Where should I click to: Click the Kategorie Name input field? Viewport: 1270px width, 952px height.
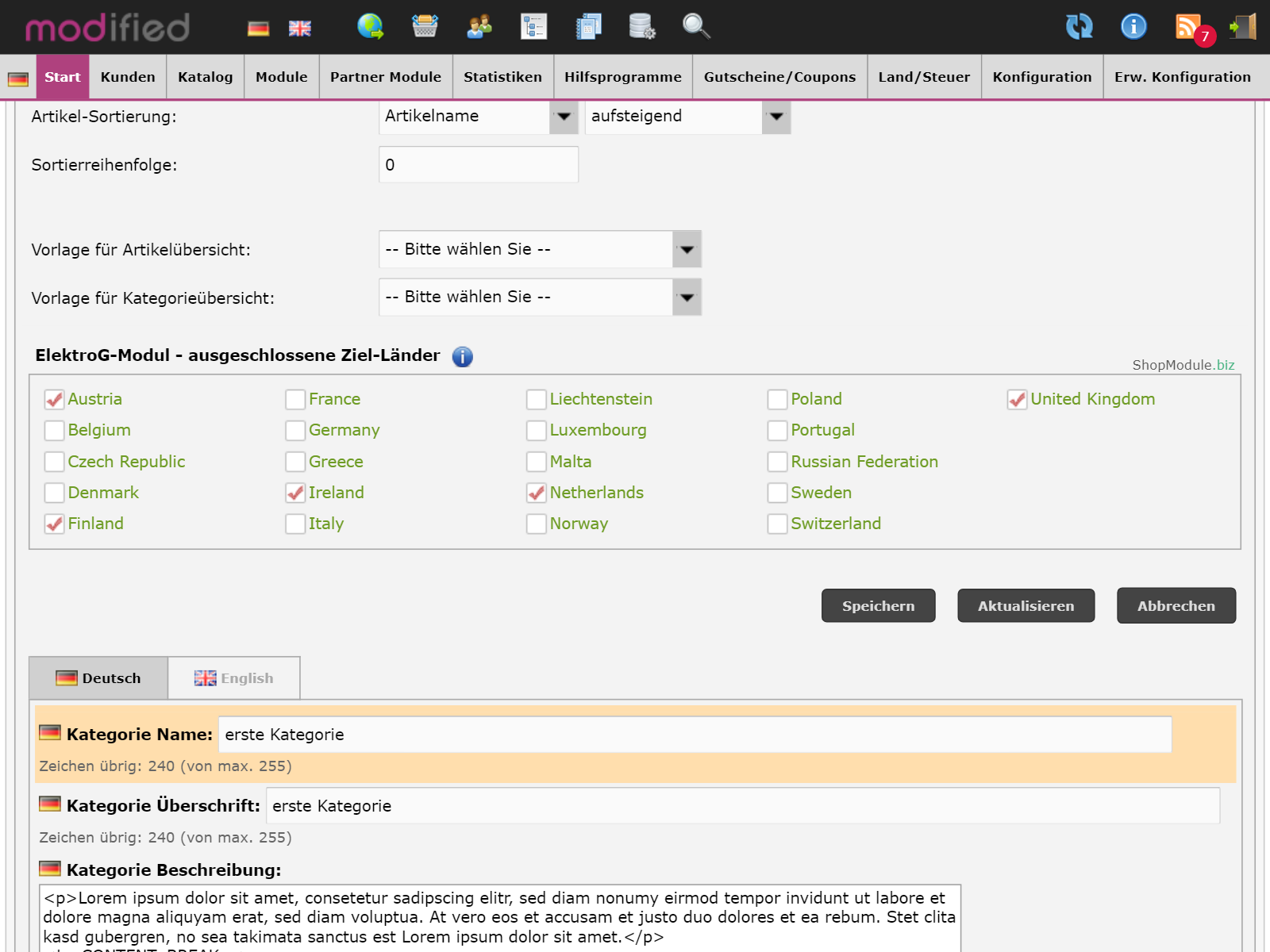click(x=695, y=735)
